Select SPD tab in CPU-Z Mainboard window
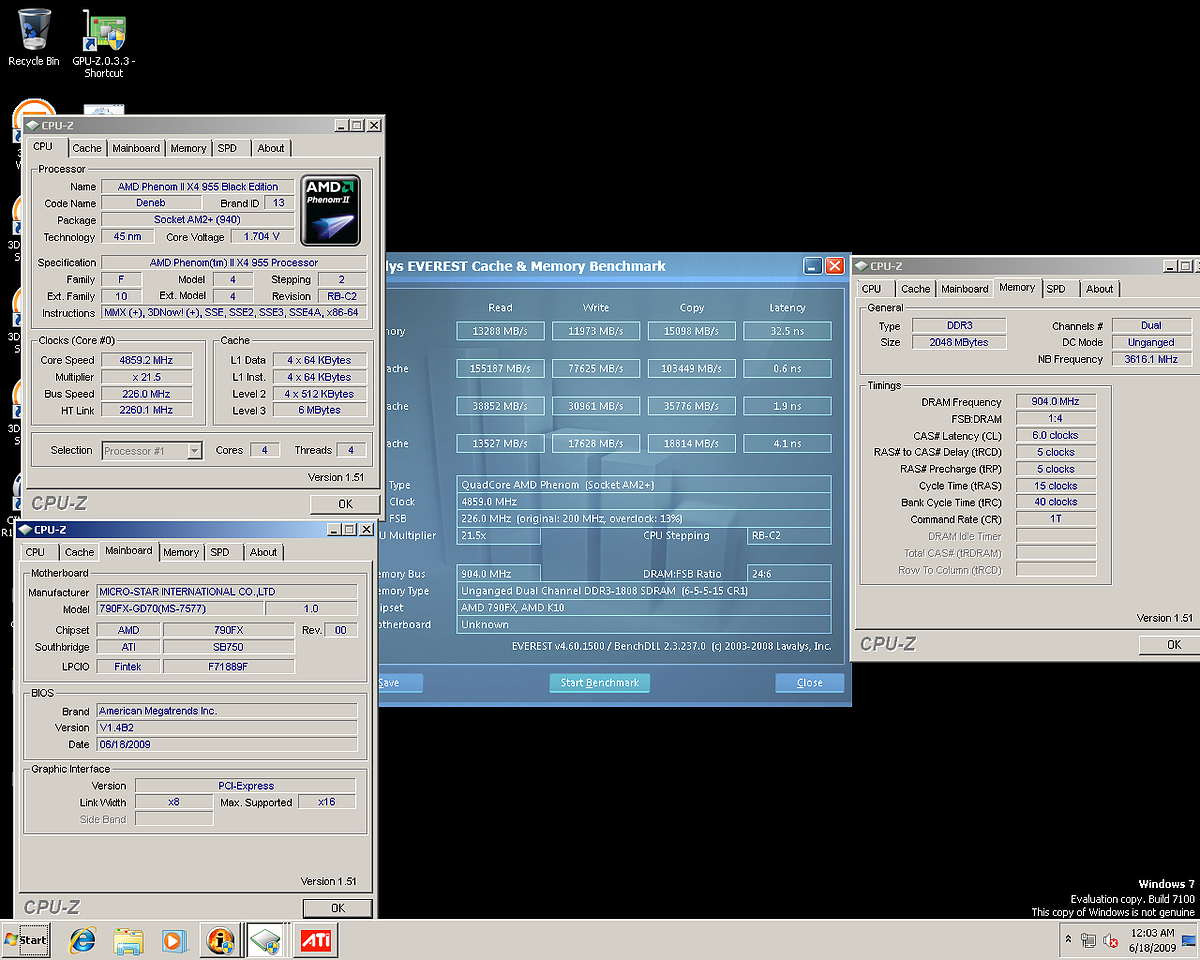This screenshot has width=1200, height=960. point(220,552)
